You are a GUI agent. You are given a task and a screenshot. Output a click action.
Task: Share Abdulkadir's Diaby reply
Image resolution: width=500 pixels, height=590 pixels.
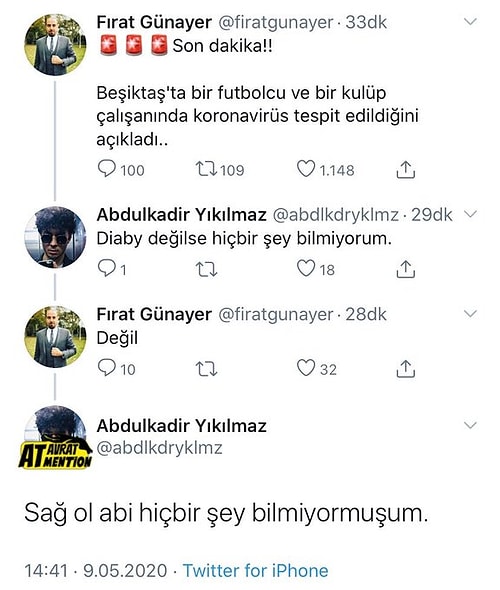406,269
